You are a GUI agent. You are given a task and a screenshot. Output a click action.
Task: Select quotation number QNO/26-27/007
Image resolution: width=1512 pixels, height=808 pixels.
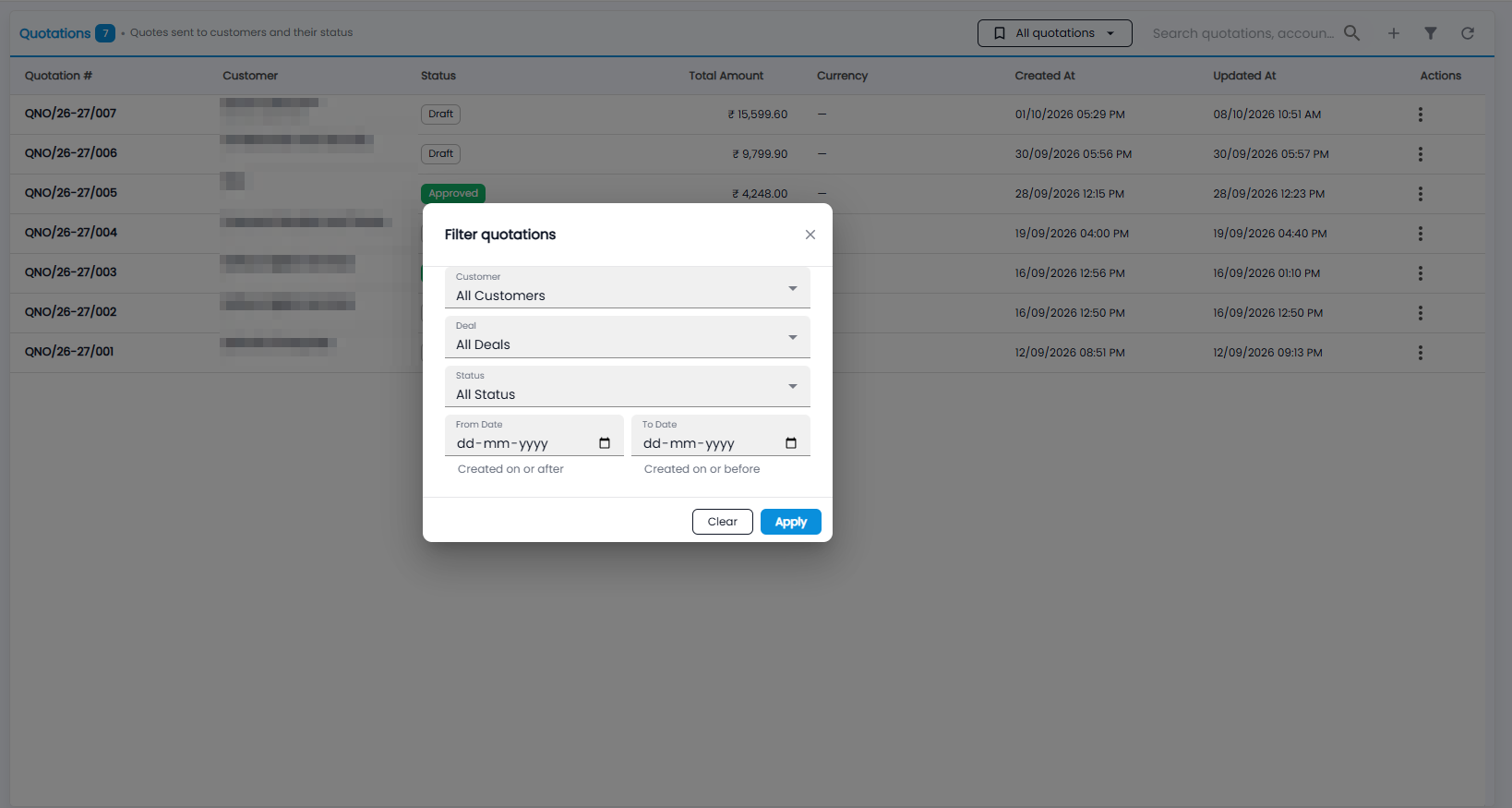[71, 114]
